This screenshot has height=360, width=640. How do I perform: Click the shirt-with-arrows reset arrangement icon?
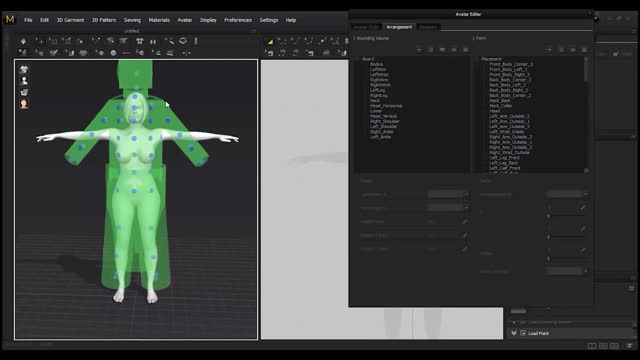coord(140,41)
